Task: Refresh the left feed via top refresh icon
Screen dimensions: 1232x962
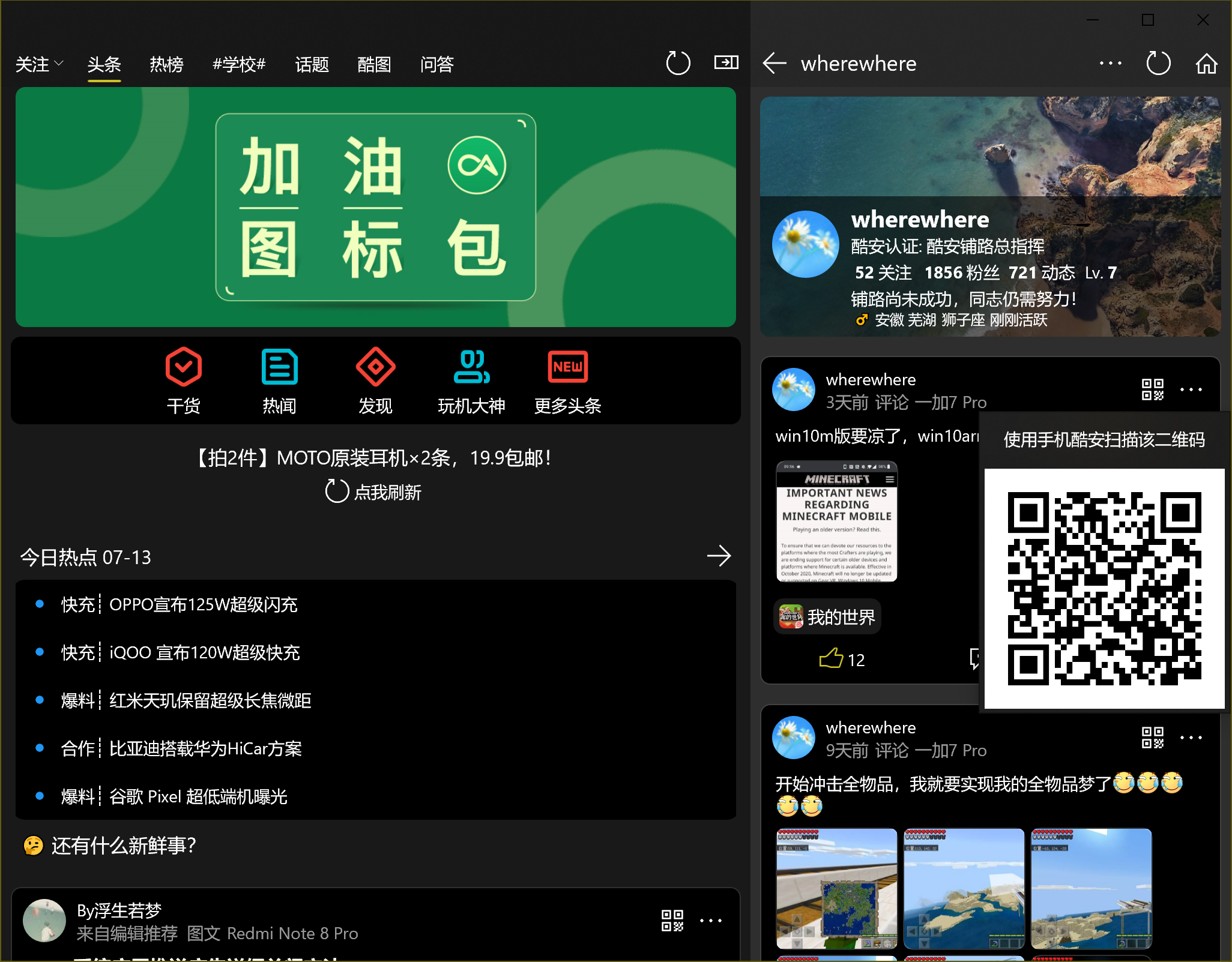Action: [678, 63]
